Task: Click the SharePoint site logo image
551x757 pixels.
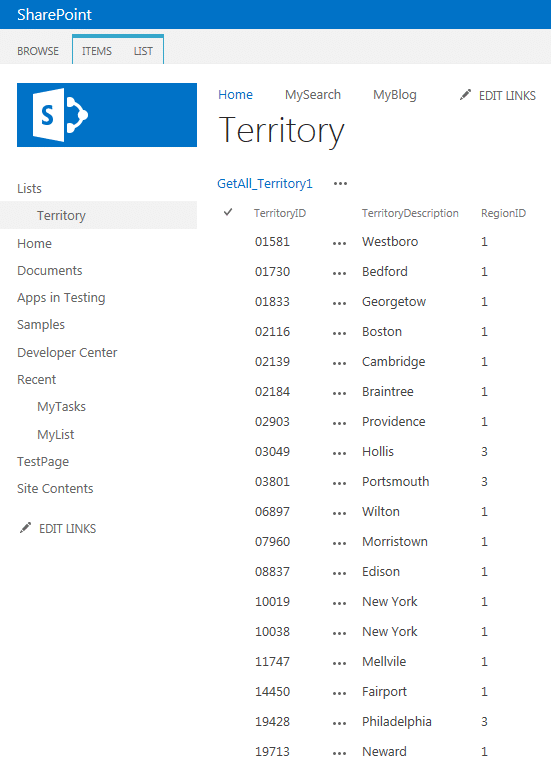Action: pos(107,115)
